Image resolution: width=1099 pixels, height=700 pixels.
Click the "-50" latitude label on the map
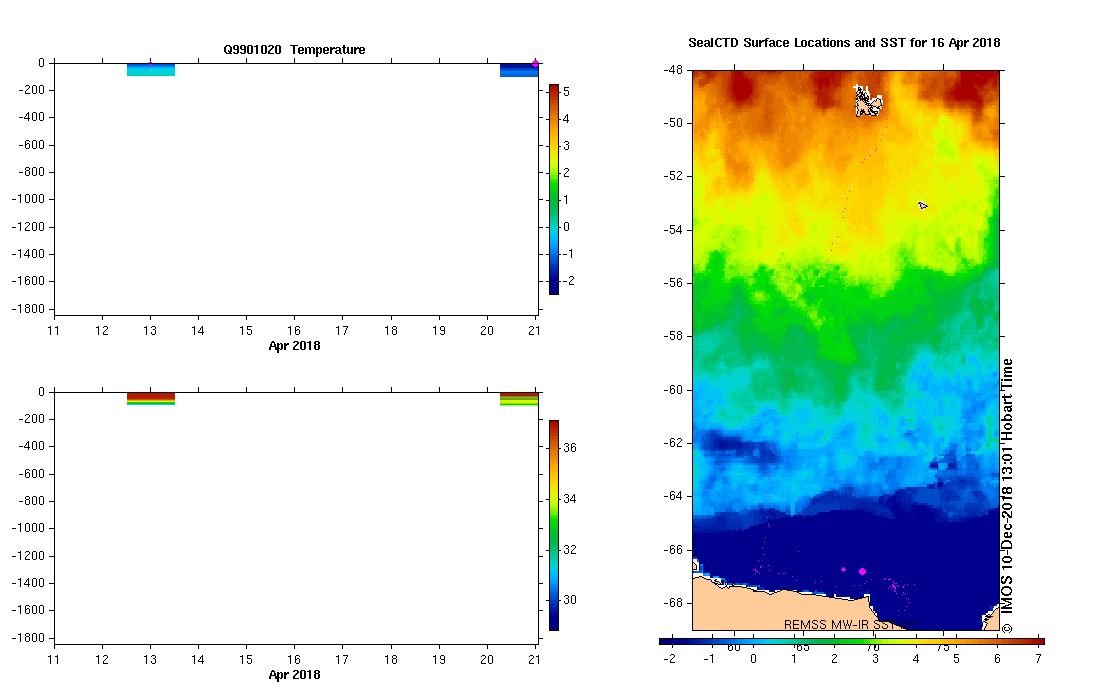pos(673,123)
